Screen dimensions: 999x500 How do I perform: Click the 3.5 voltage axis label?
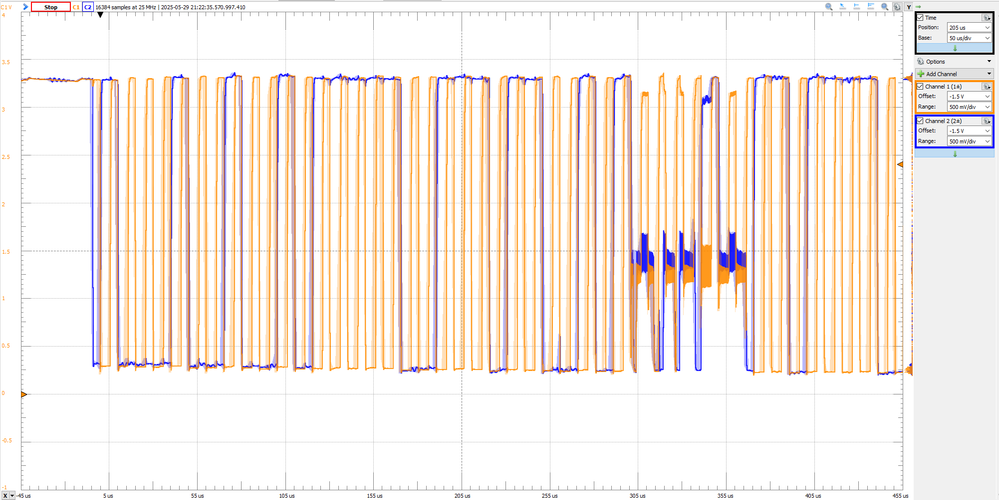click(x=6, y=62)
